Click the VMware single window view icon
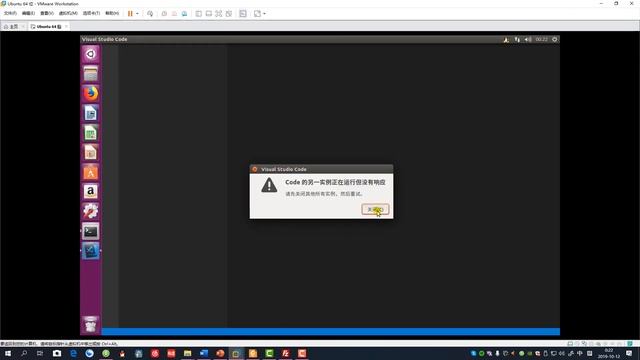Image resolution: width=640 pixels, height=360 pixels. (209, 13)
